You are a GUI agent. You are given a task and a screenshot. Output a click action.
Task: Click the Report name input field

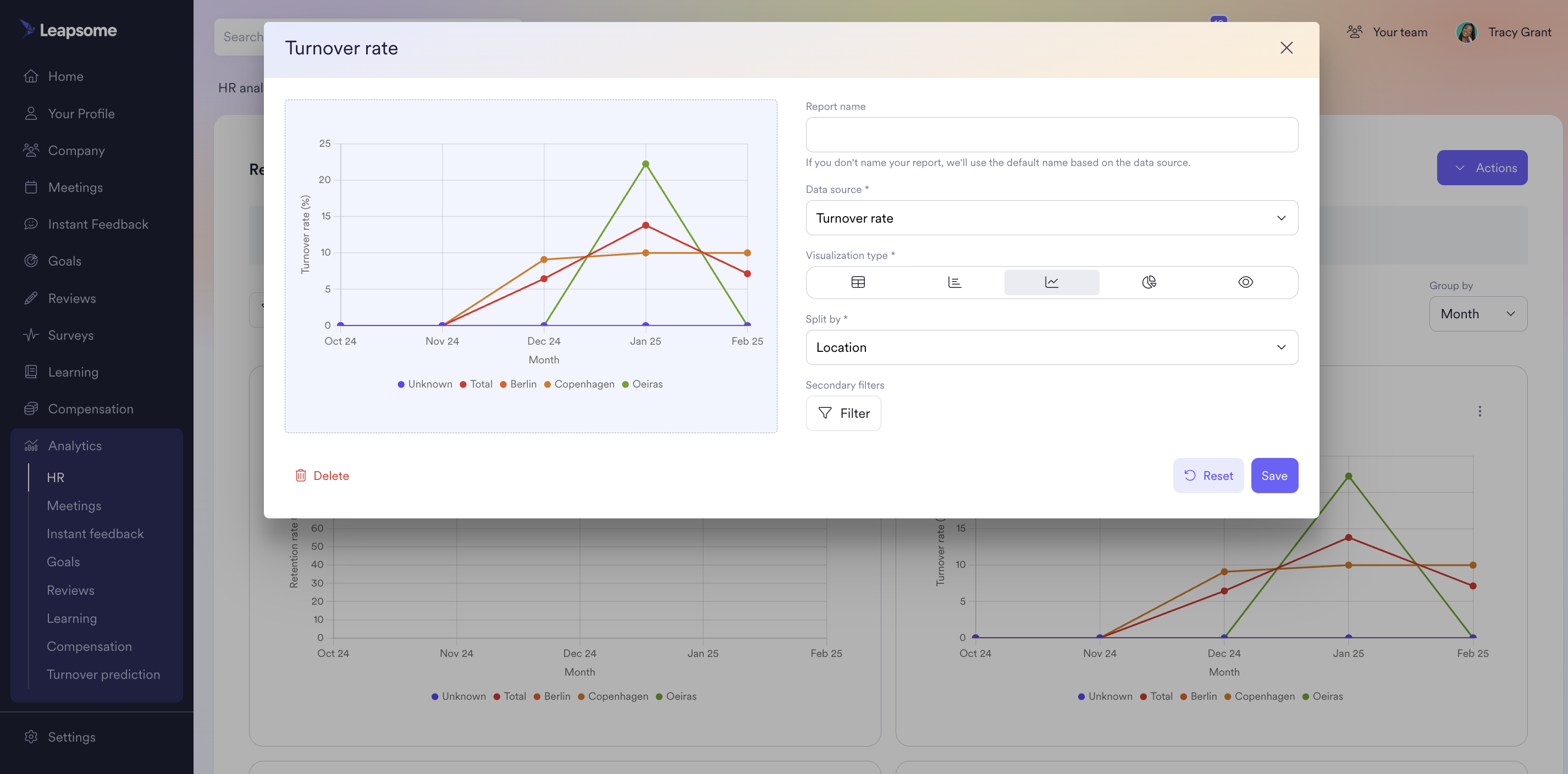[1051, 135]
